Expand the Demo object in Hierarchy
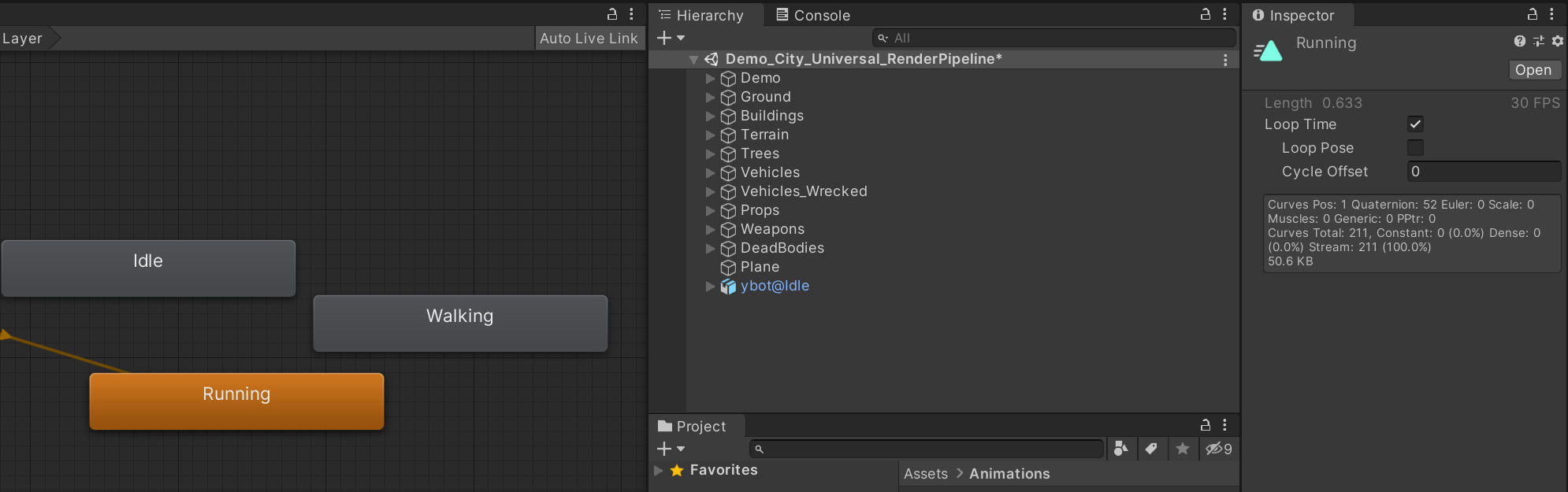The image size is (1568, 492). 710,79
